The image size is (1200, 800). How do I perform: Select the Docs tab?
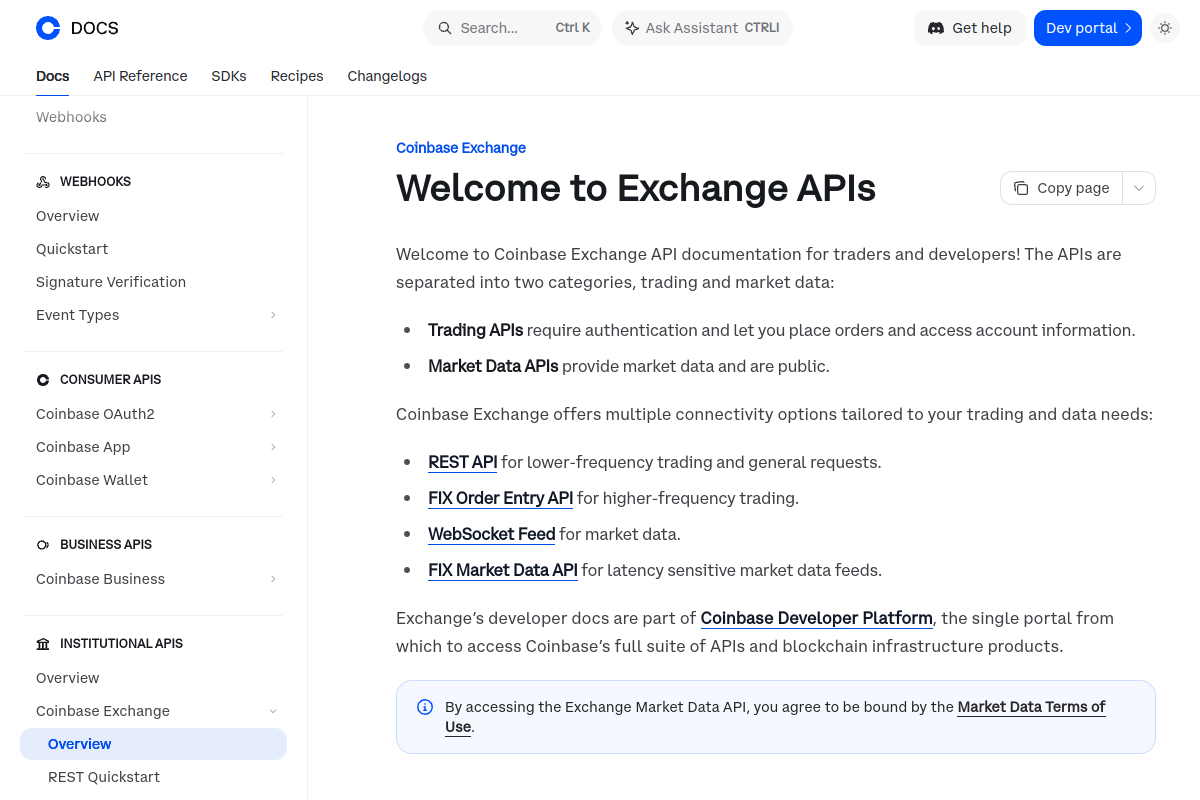tap(53, 76)
